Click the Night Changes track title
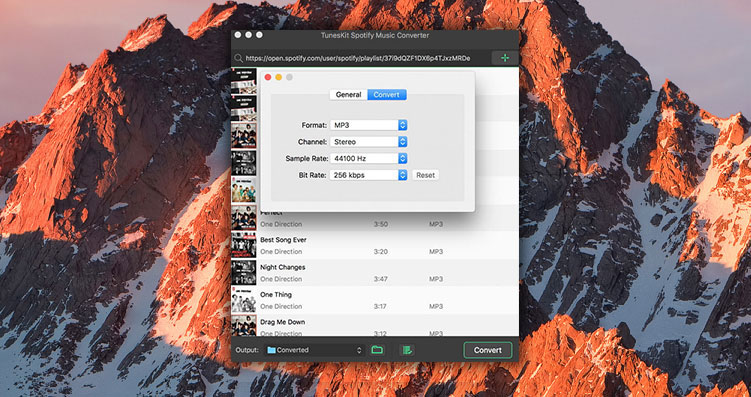751x397 pixels. [x=283, y=267]
